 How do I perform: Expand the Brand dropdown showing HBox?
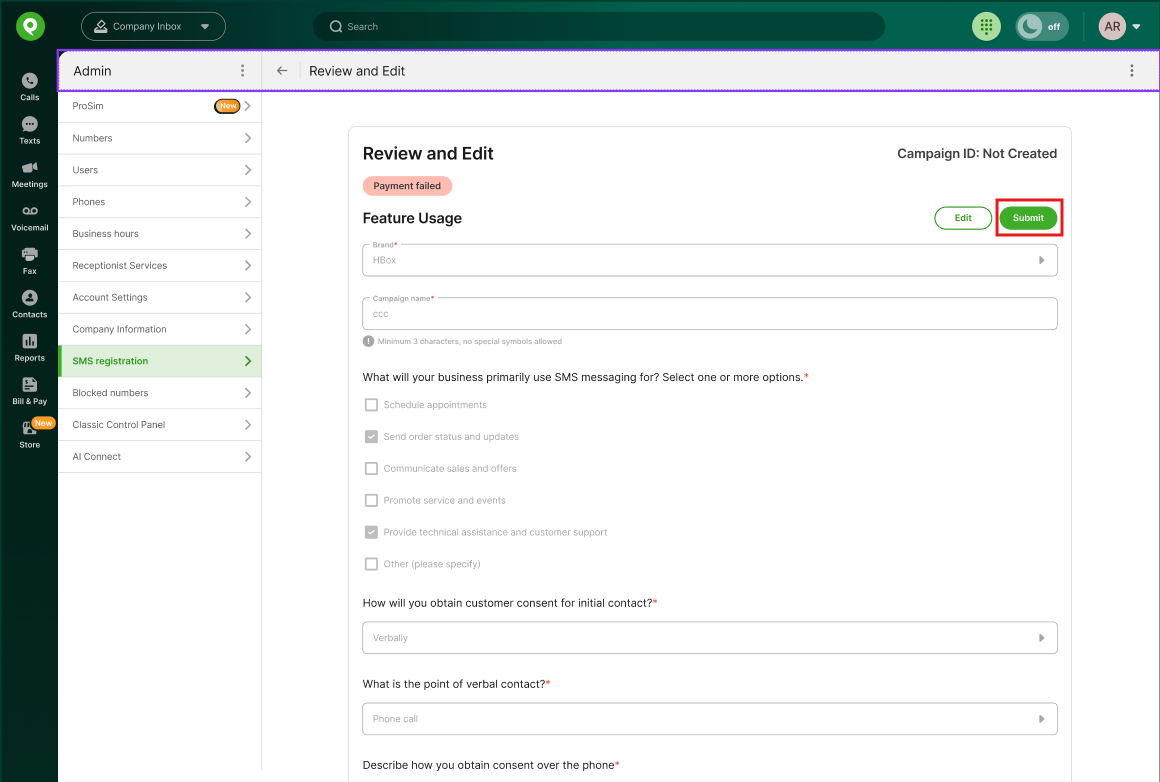(x=709, y=260)
